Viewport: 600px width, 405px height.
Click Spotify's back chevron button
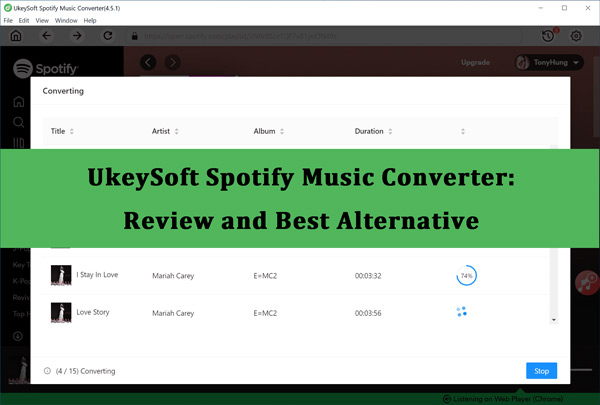click(148, 62)
